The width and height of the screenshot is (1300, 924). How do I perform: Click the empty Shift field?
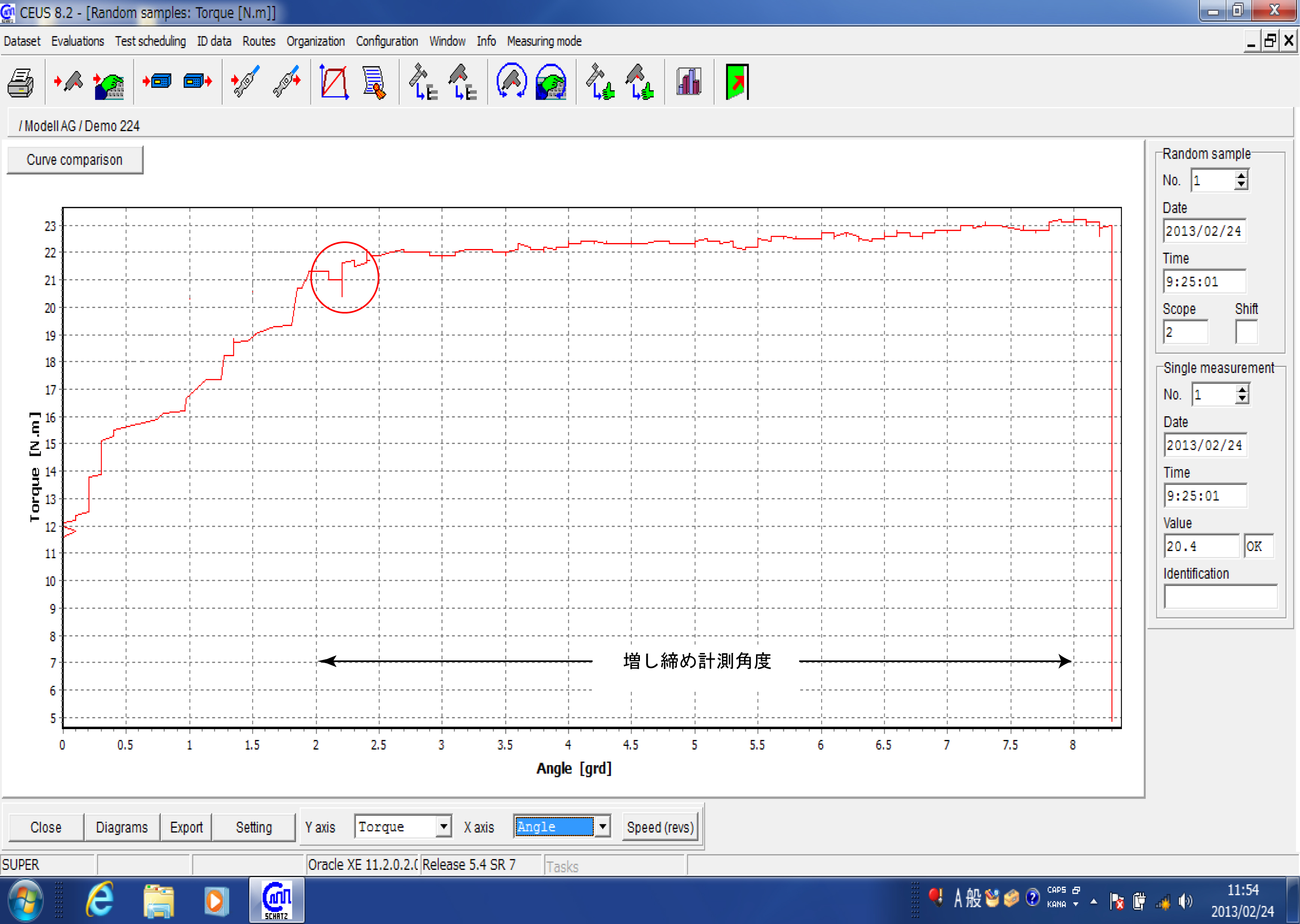[1247, 332]
